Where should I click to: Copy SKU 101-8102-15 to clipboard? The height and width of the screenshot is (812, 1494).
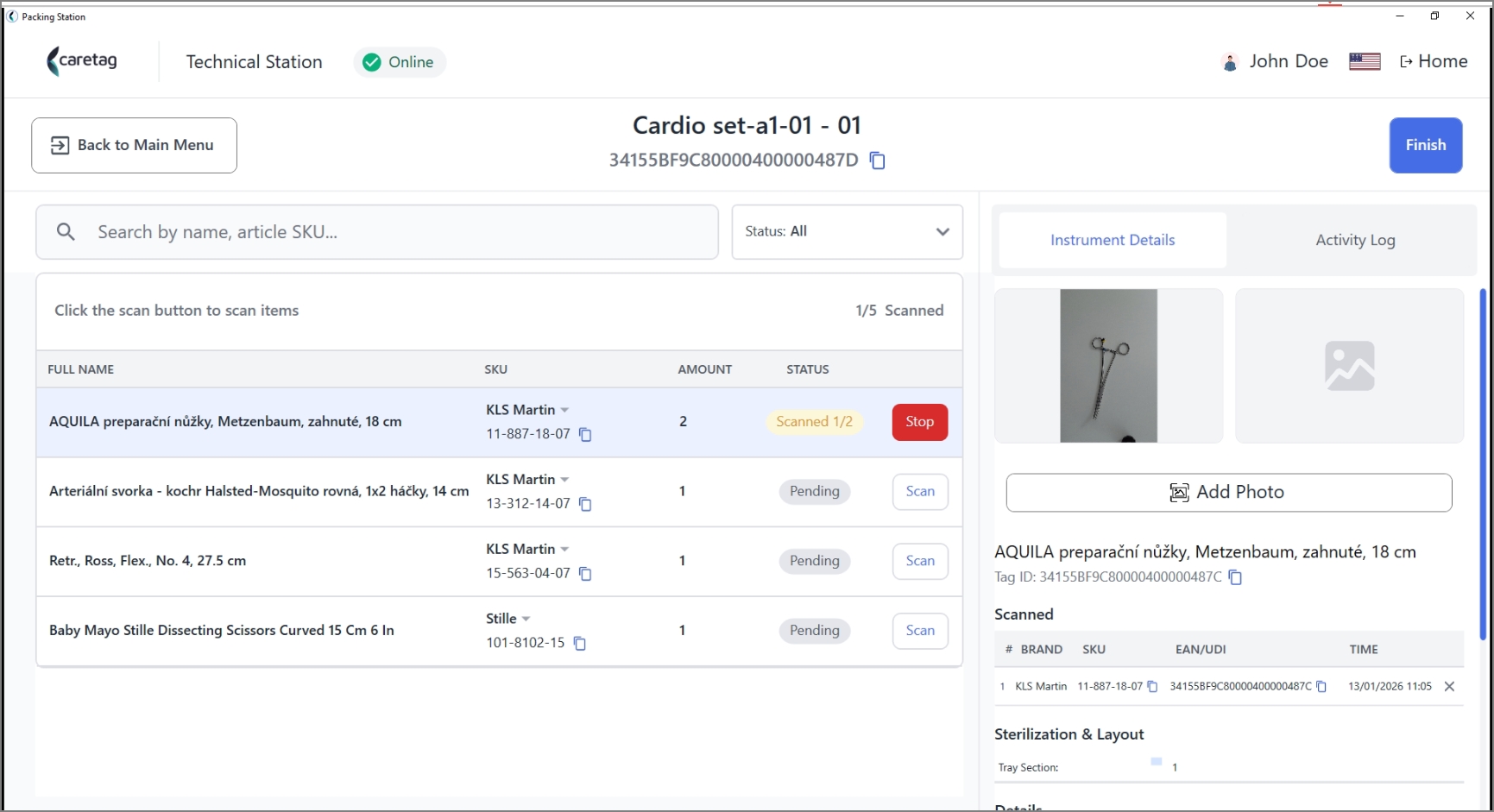580,644
